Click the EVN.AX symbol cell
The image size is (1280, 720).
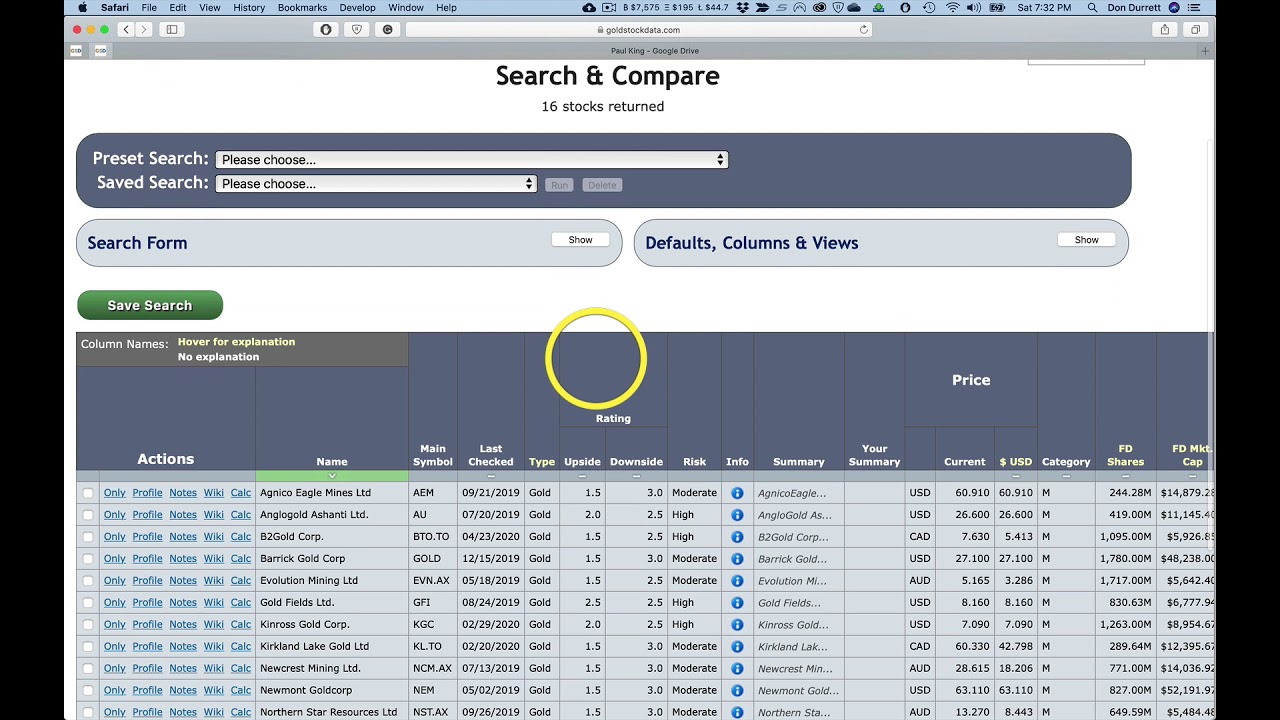[x=431, y=581]
